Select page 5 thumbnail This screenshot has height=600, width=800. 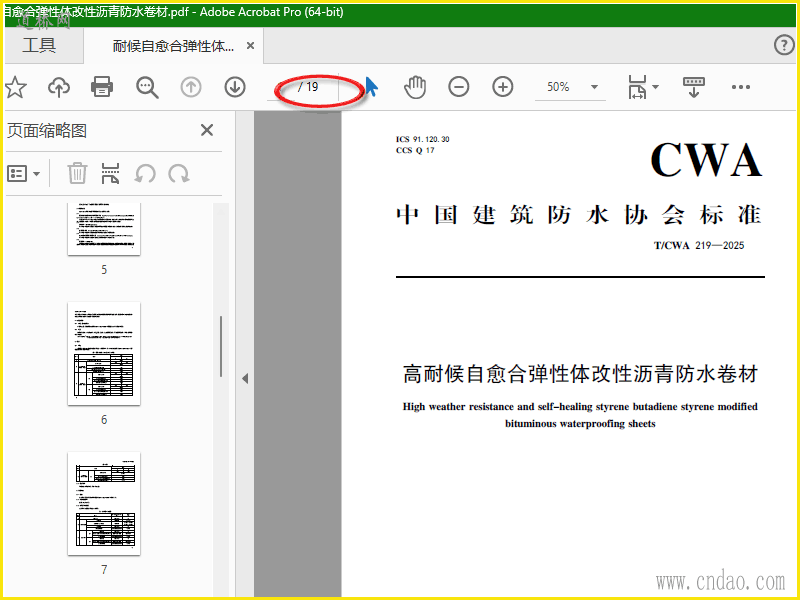click(x=104, y=229)
